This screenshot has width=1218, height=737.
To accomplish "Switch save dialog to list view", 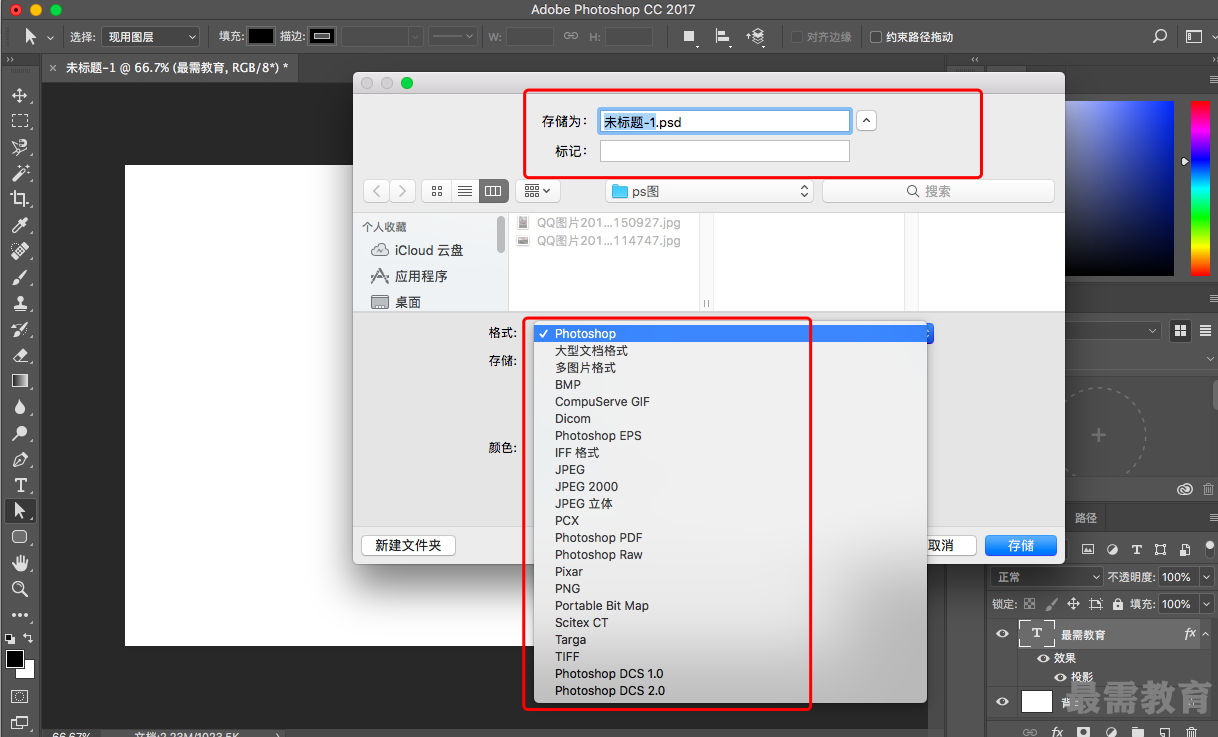I will 464,191.
